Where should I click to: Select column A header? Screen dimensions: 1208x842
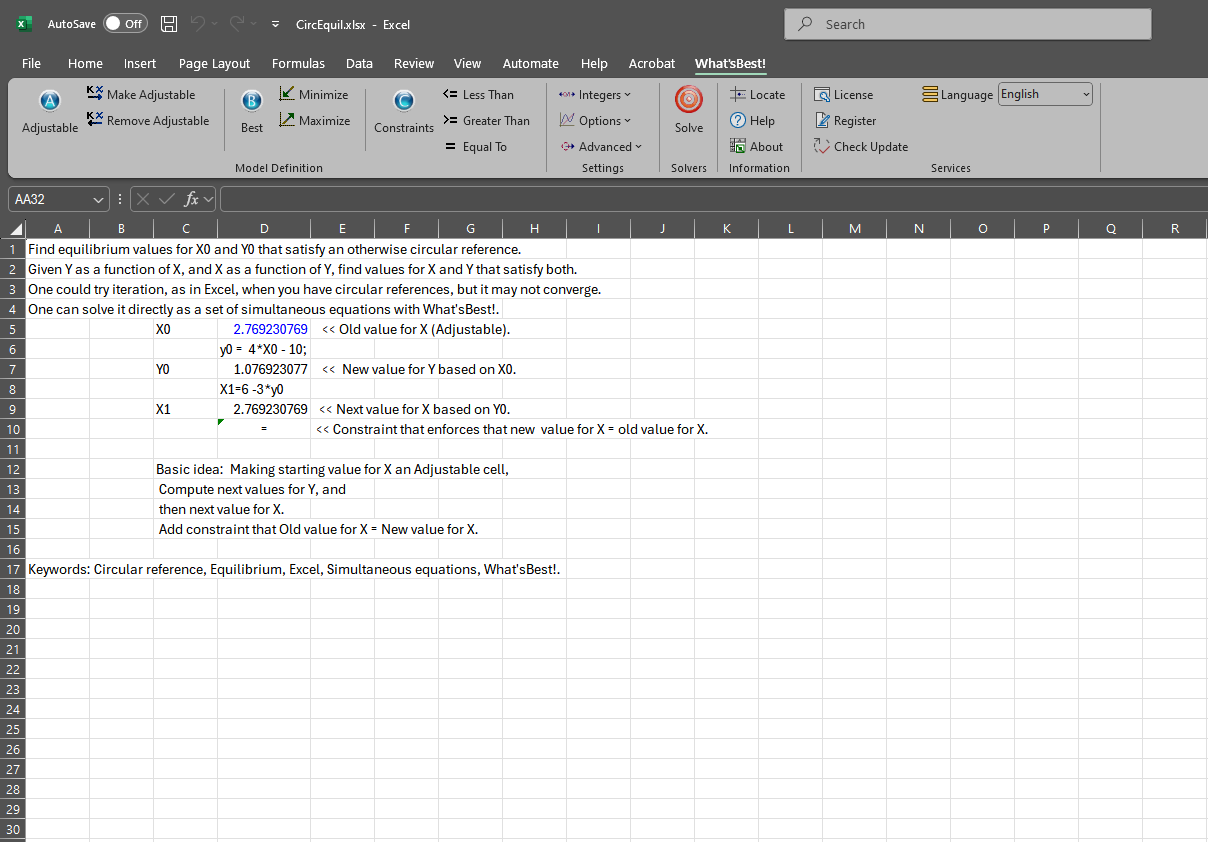click(x=58, y=229)
